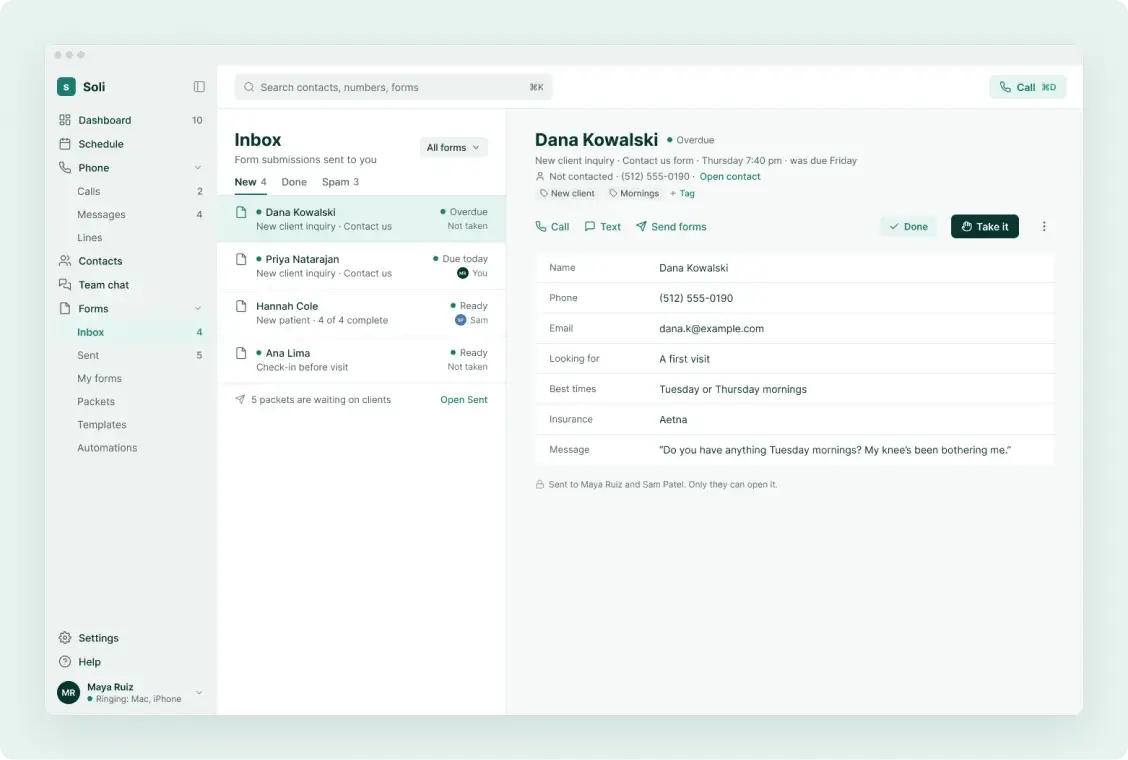The height and width of the screenshot is (760, 1128).
Task: Click the phone number (512) 555-0190 field value
Action: point(696,298)
